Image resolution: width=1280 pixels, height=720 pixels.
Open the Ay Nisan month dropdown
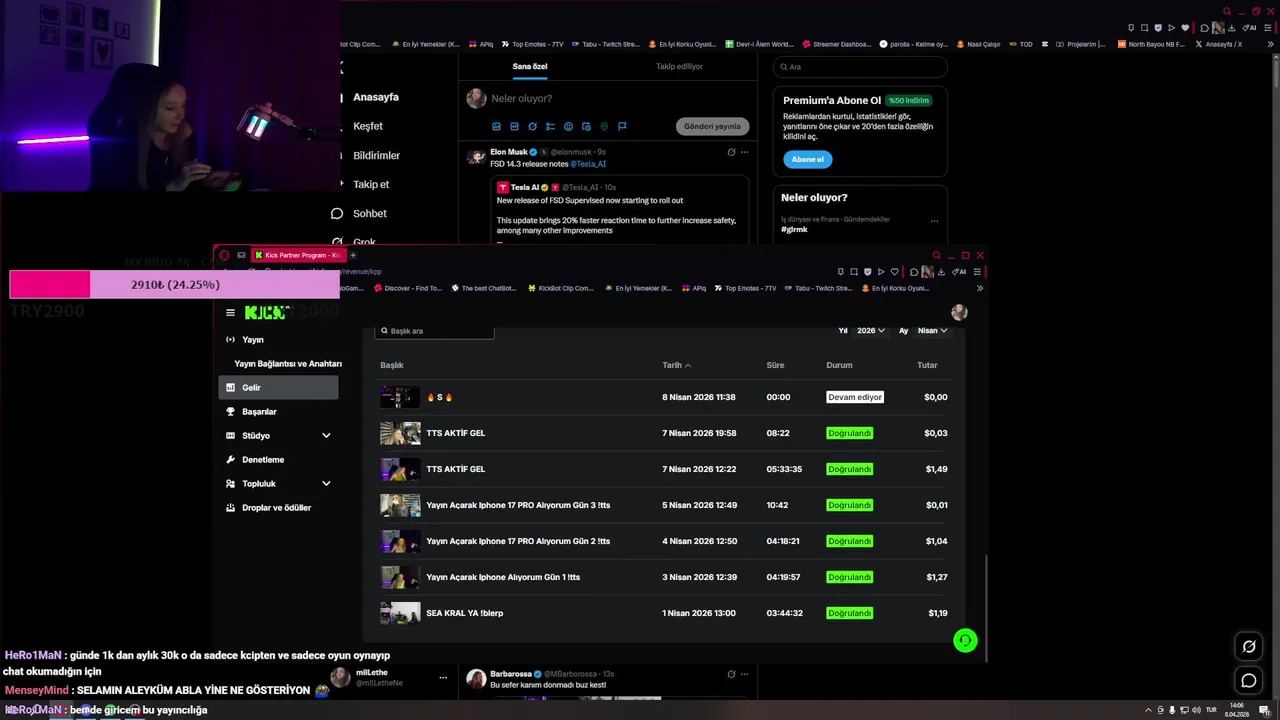coord(932,331)
